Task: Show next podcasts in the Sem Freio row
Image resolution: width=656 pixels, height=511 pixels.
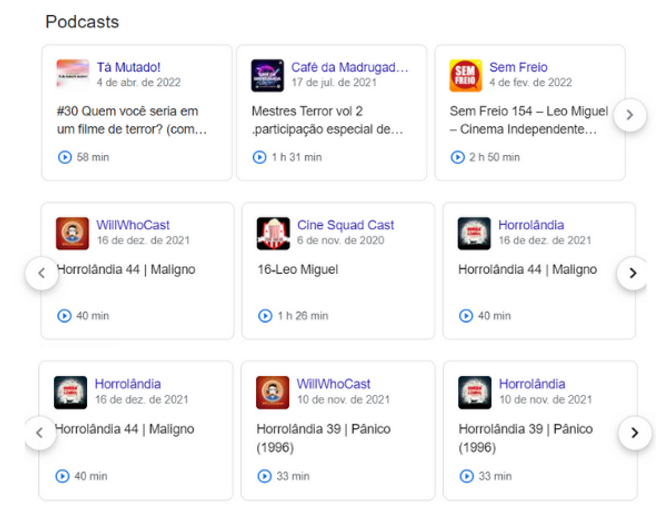Action: tap(630, 115)
